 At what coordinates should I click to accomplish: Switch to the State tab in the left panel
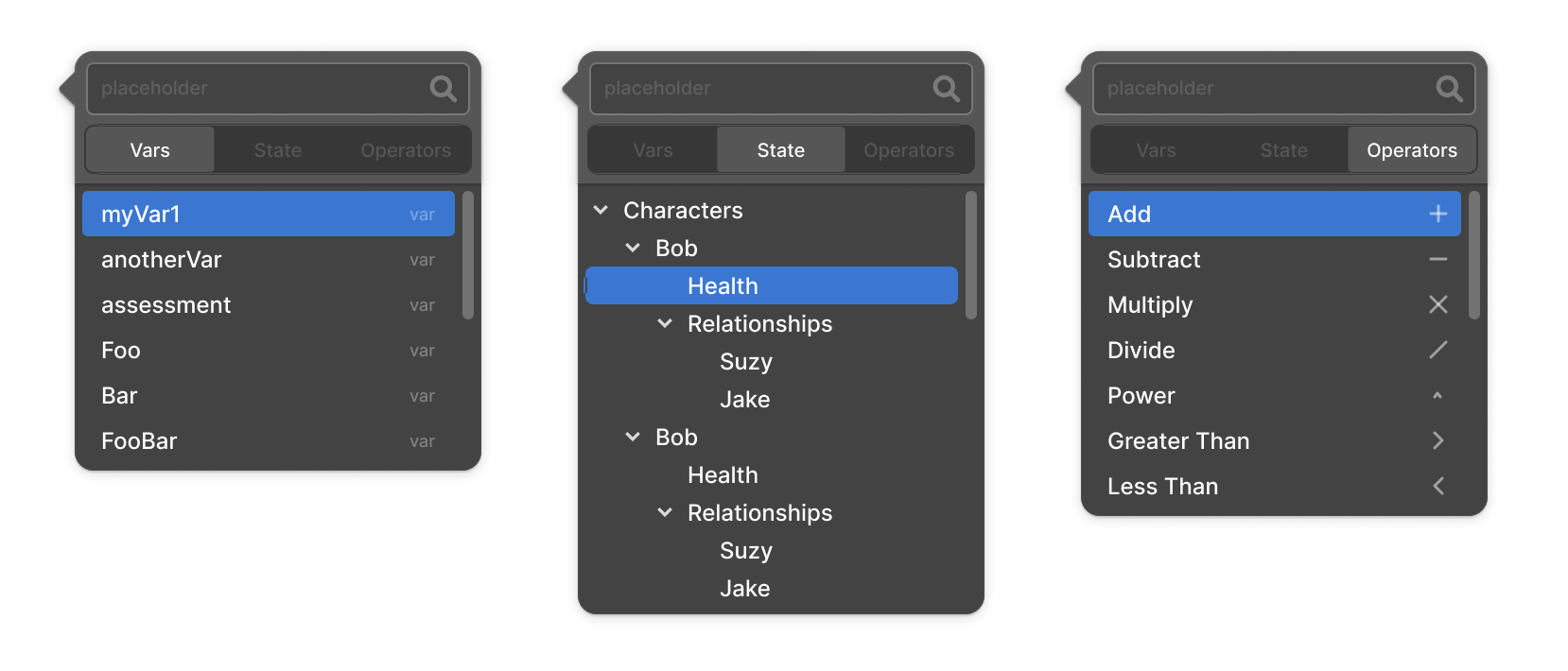(x=277, y=149)
